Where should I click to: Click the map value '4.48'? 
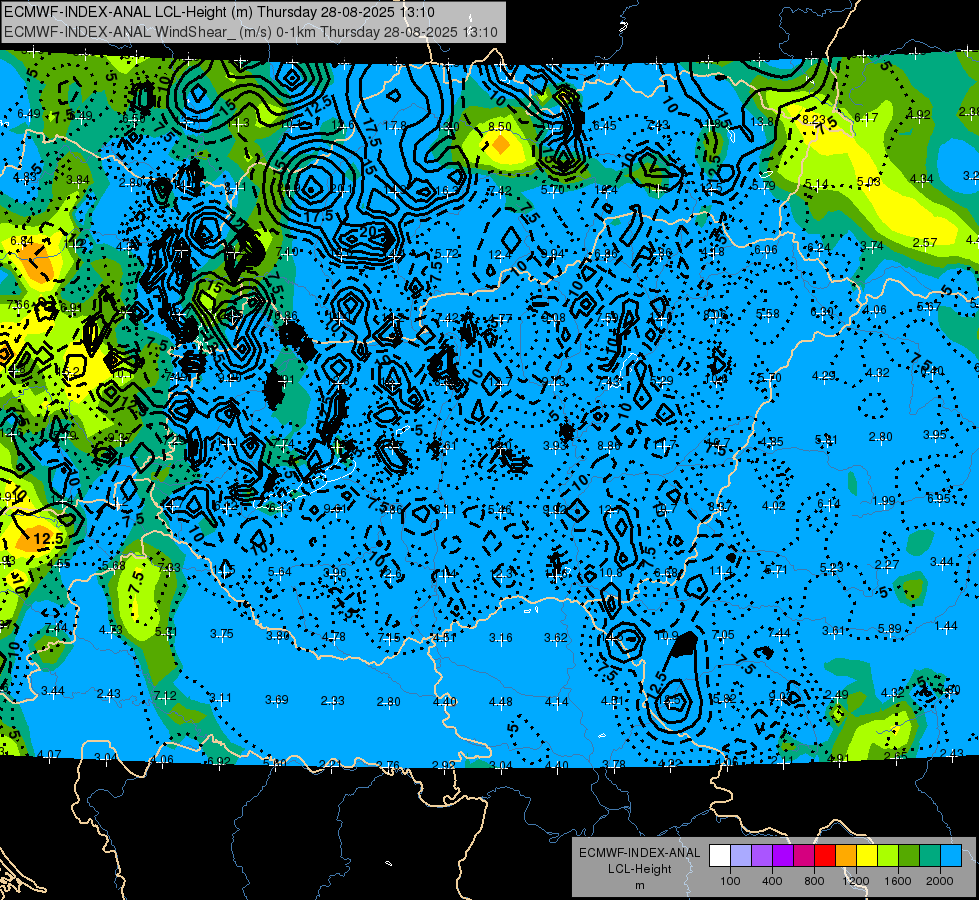coord(501,702)
